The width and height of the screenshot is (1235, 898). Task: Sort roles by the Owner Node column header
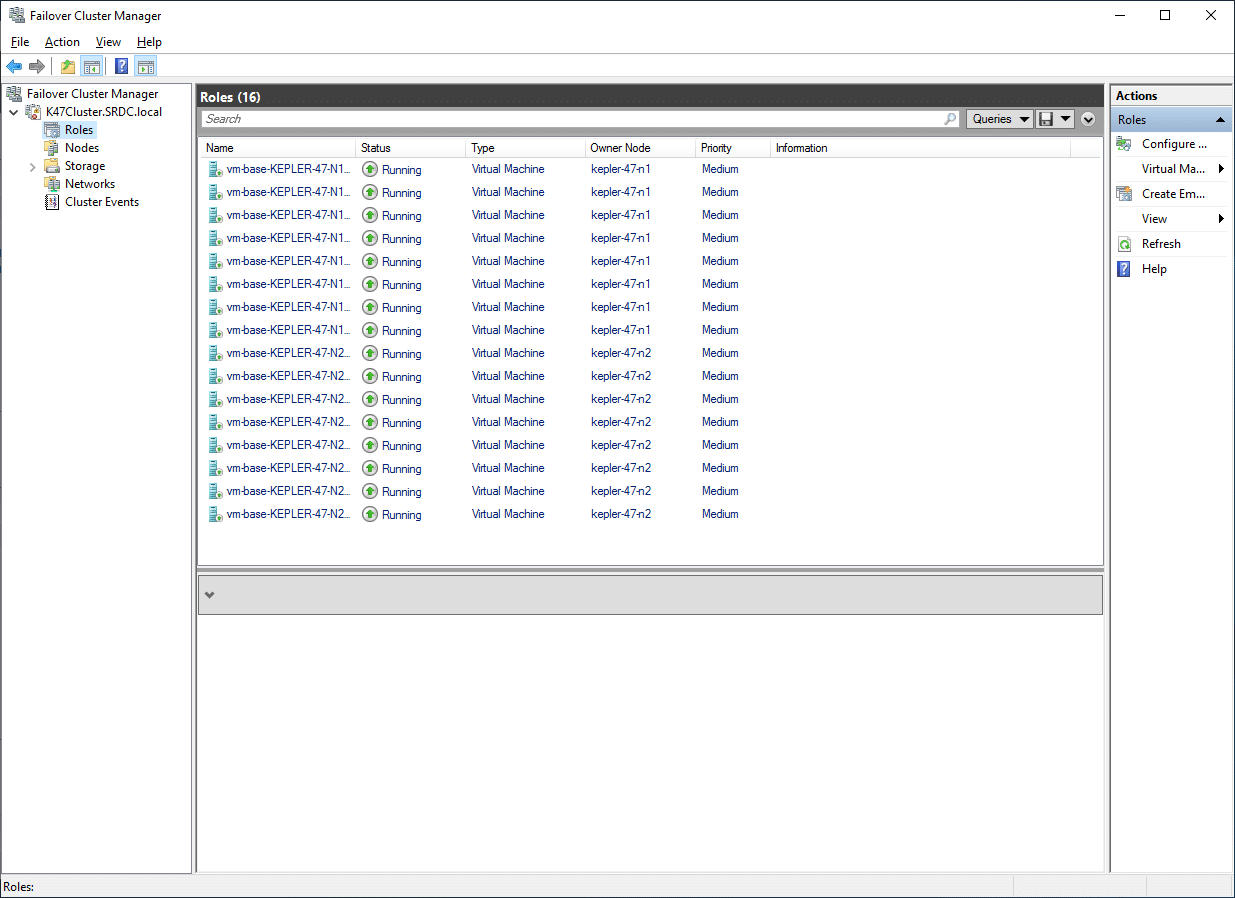(640, 148)
